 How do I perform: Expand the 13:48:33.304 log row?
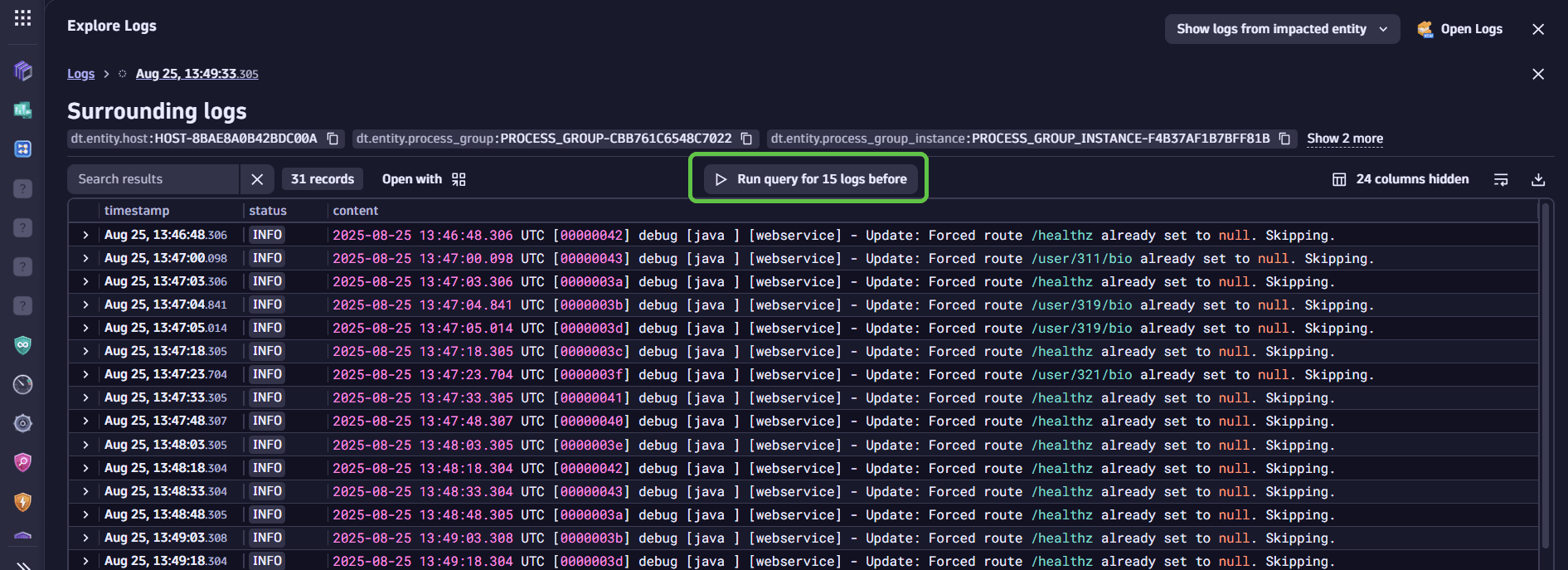(85, 491)
